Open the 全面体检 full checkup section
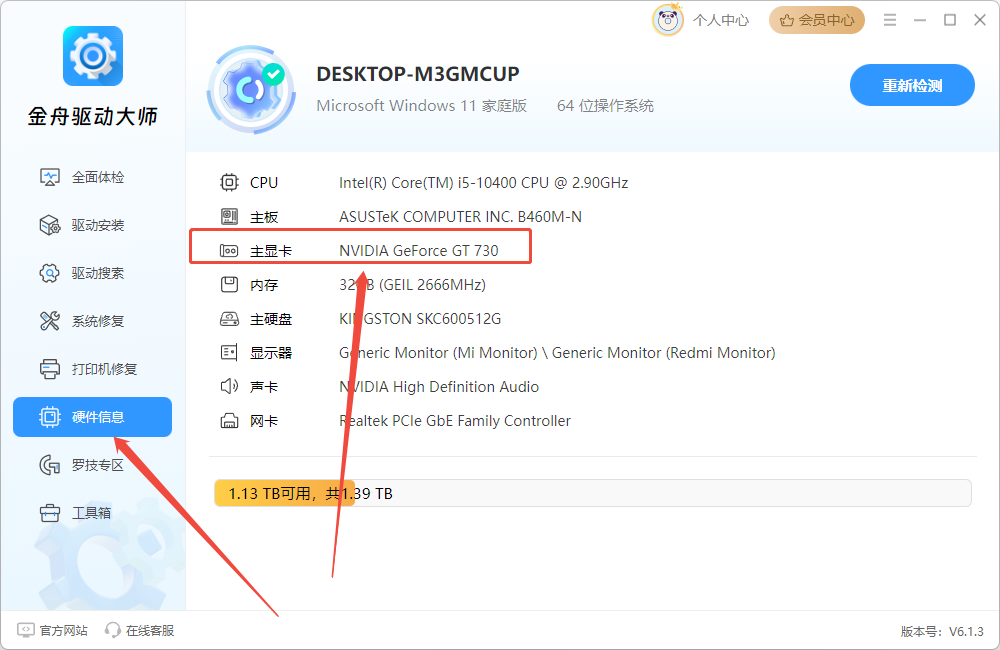 coord(92,177)
